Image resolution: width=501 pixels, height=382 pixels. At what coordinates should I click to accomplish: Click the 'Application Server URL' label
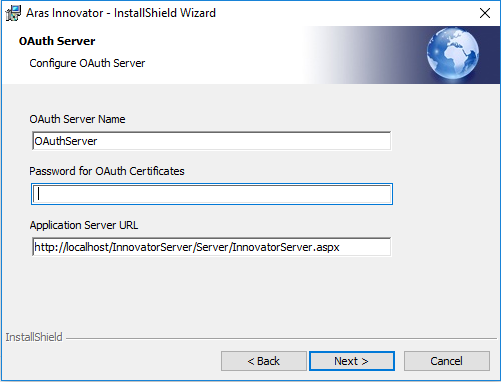(x=84, y=225)
